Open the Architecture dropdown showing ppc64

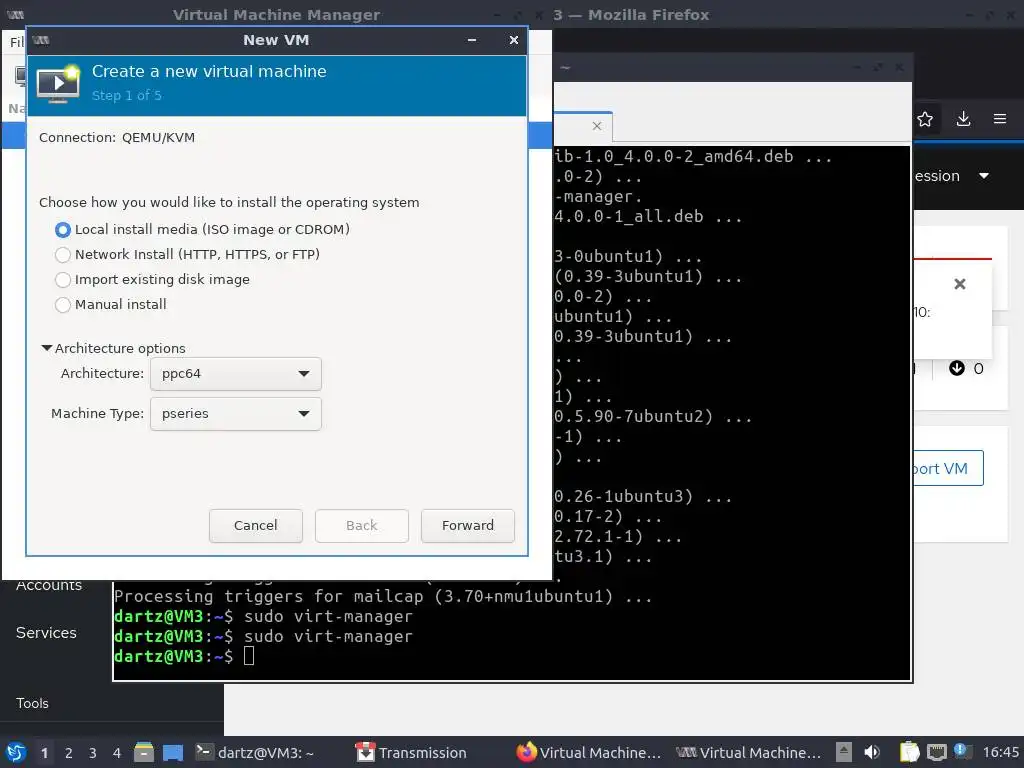[x=236, y=374]
